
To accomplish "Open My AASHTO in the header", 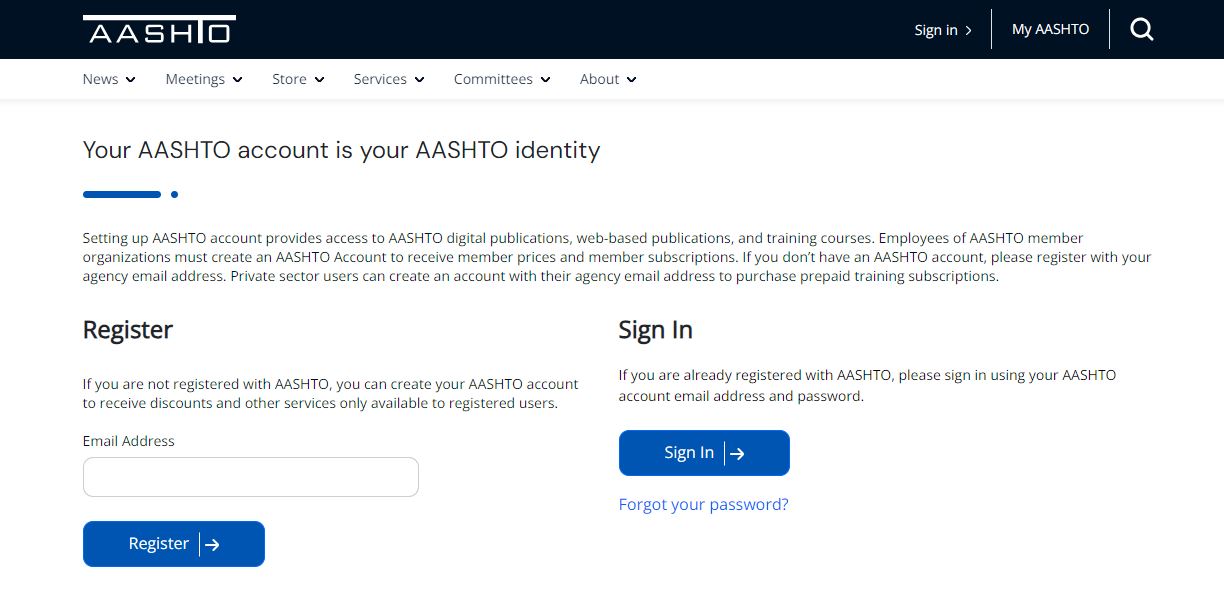I will pyautogui.click(x=1050, y=30).
